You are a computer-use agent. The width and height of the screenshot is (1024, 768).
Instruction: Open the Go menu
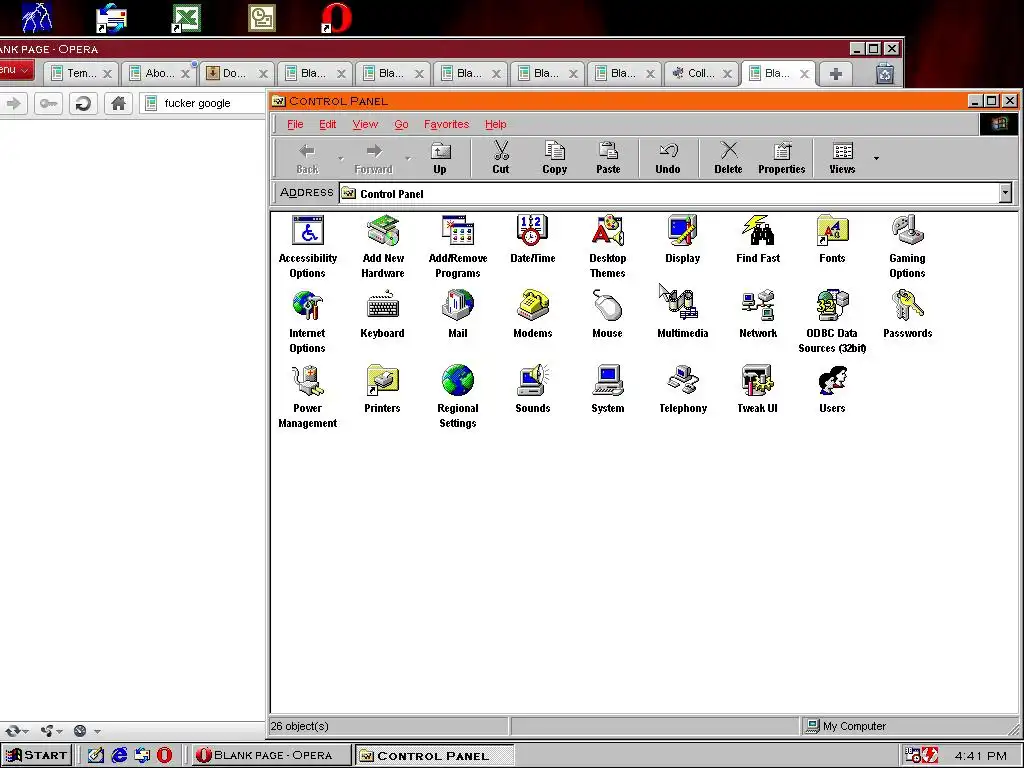pos(401,124)
